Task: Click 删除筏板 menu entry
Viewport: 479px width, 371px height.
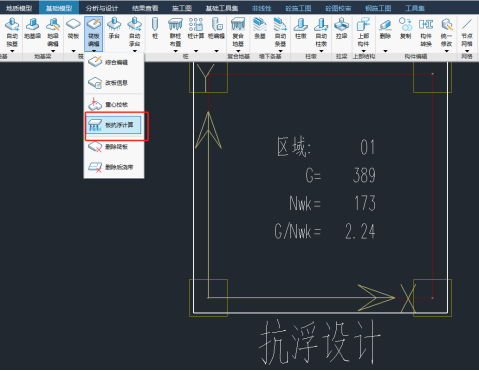Action: coord(113,147)
